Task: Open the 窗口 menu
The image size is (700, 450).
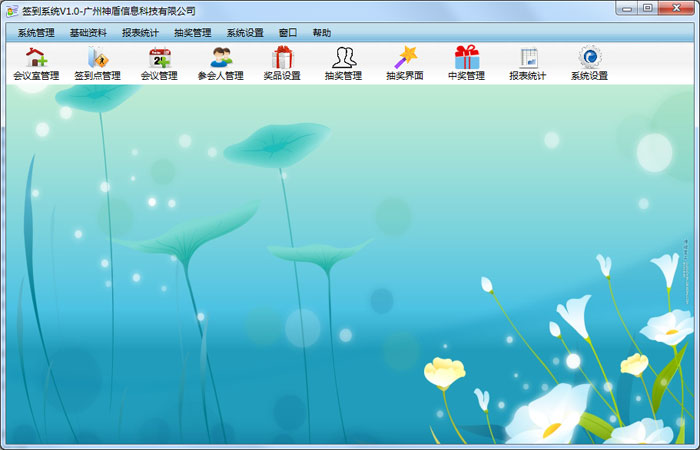Action: [288, 32]
